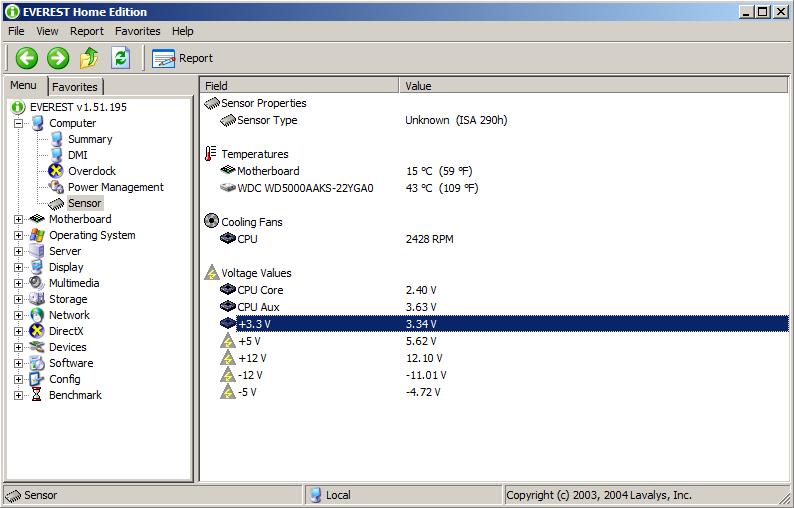
Task: Expand the Software tree node
Action: point(18,364)
